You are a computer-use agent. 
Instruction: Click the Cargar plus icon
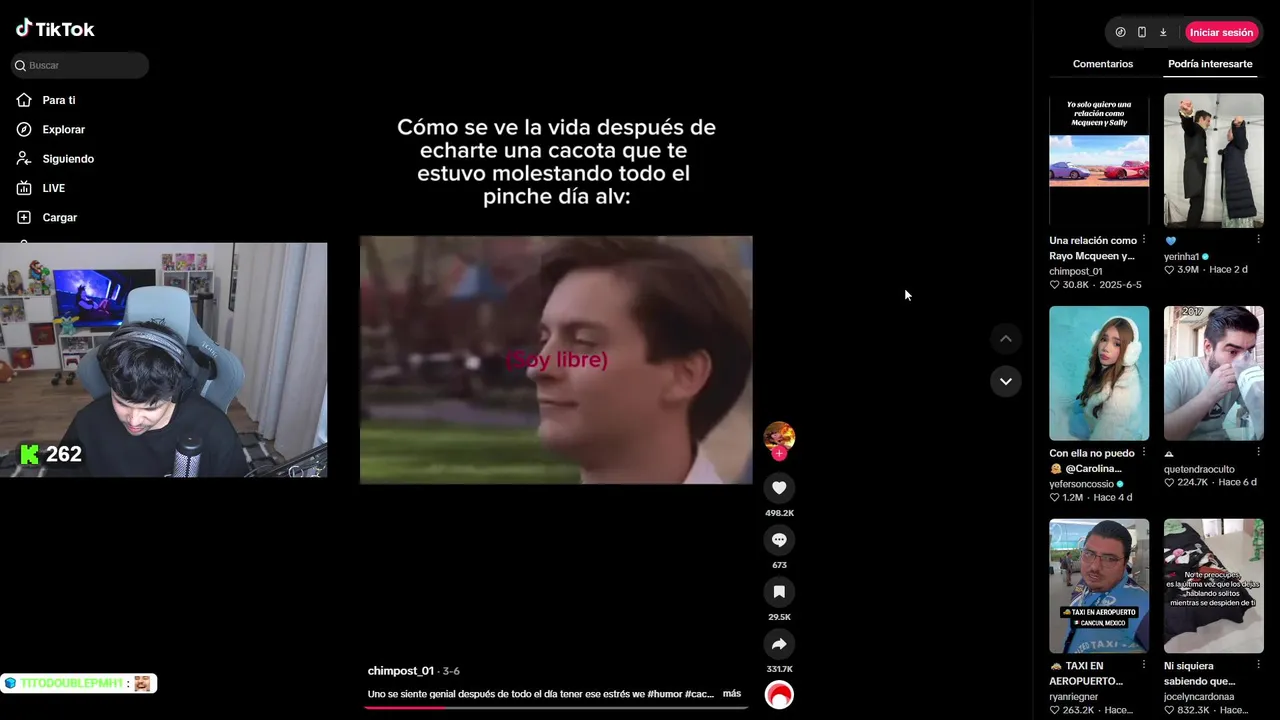coord(24,217)
